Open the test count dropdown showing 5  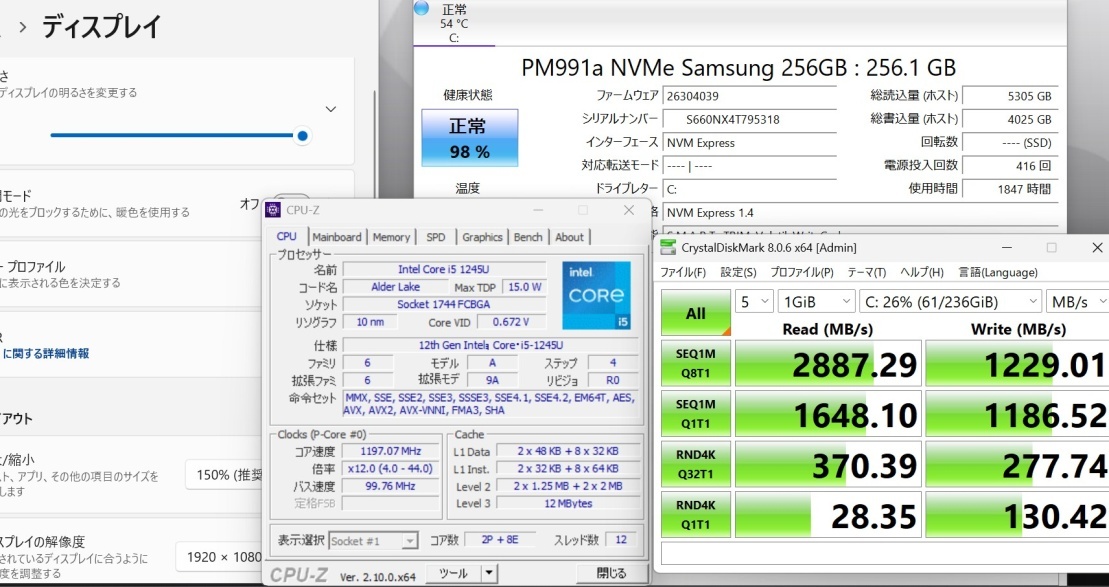pos(754,302)
